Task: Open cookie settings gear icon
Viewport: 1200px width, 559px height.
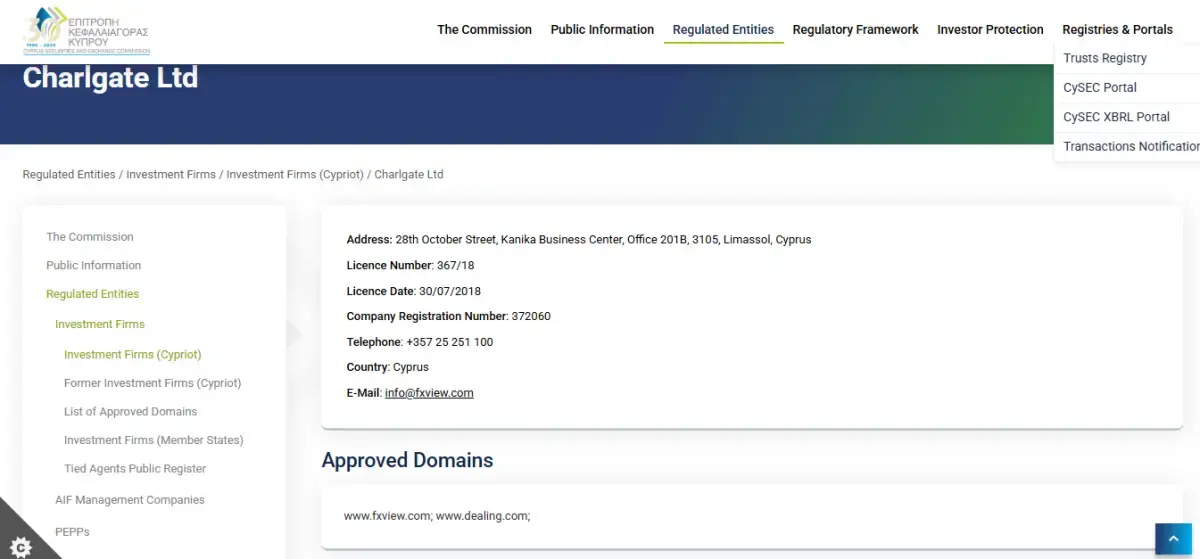Action: pyautogui.click(x=20, y=546)
